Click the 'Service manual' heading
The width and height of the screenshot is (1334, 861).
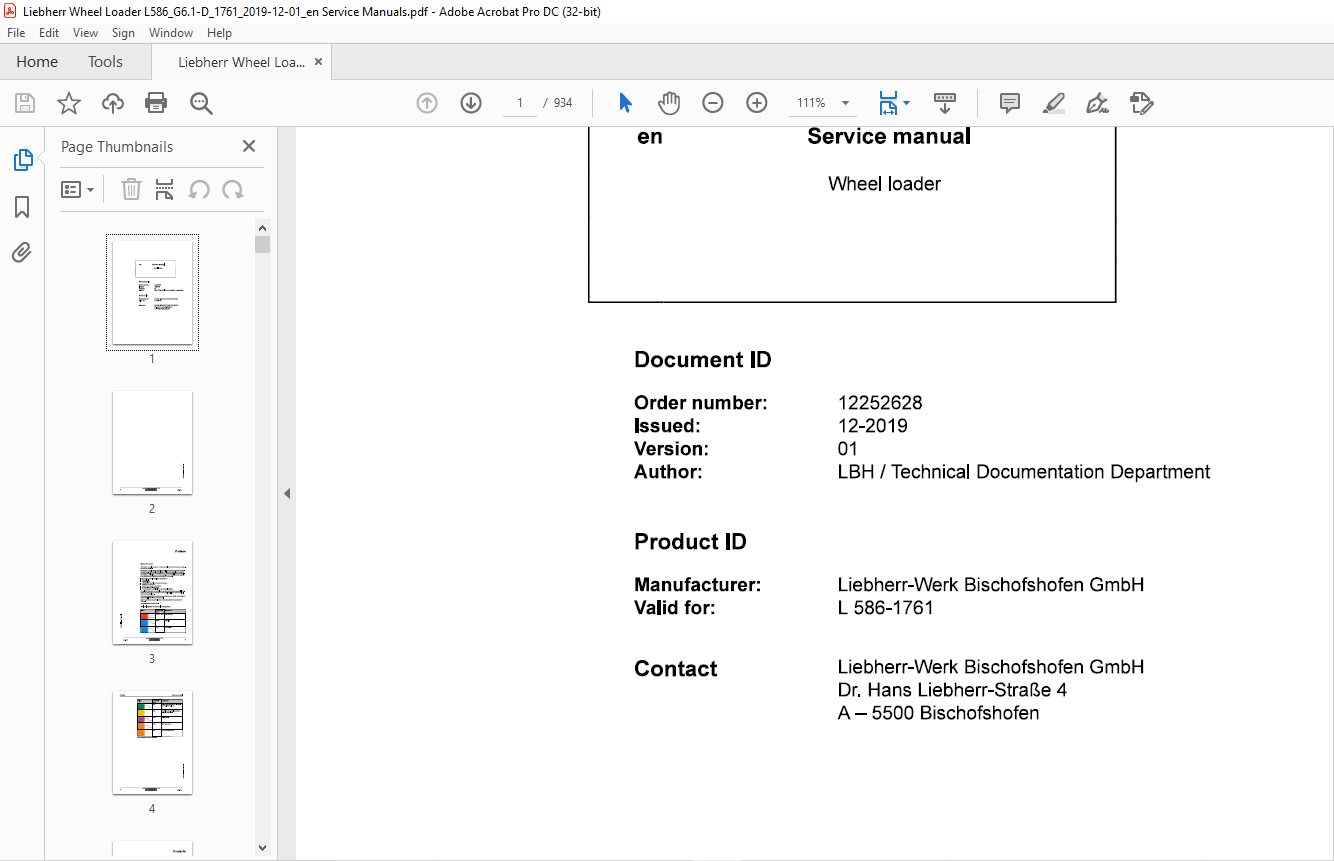click(x=889, y=136)
